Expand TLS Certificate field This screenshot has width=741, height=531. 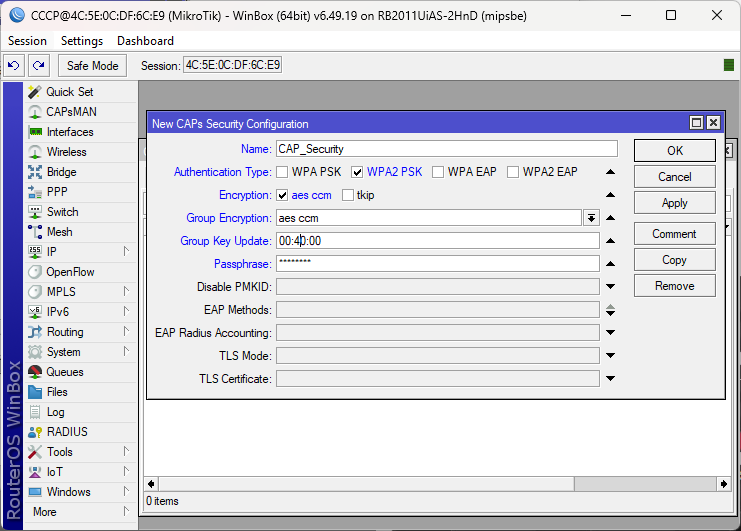tap(611, 378)
